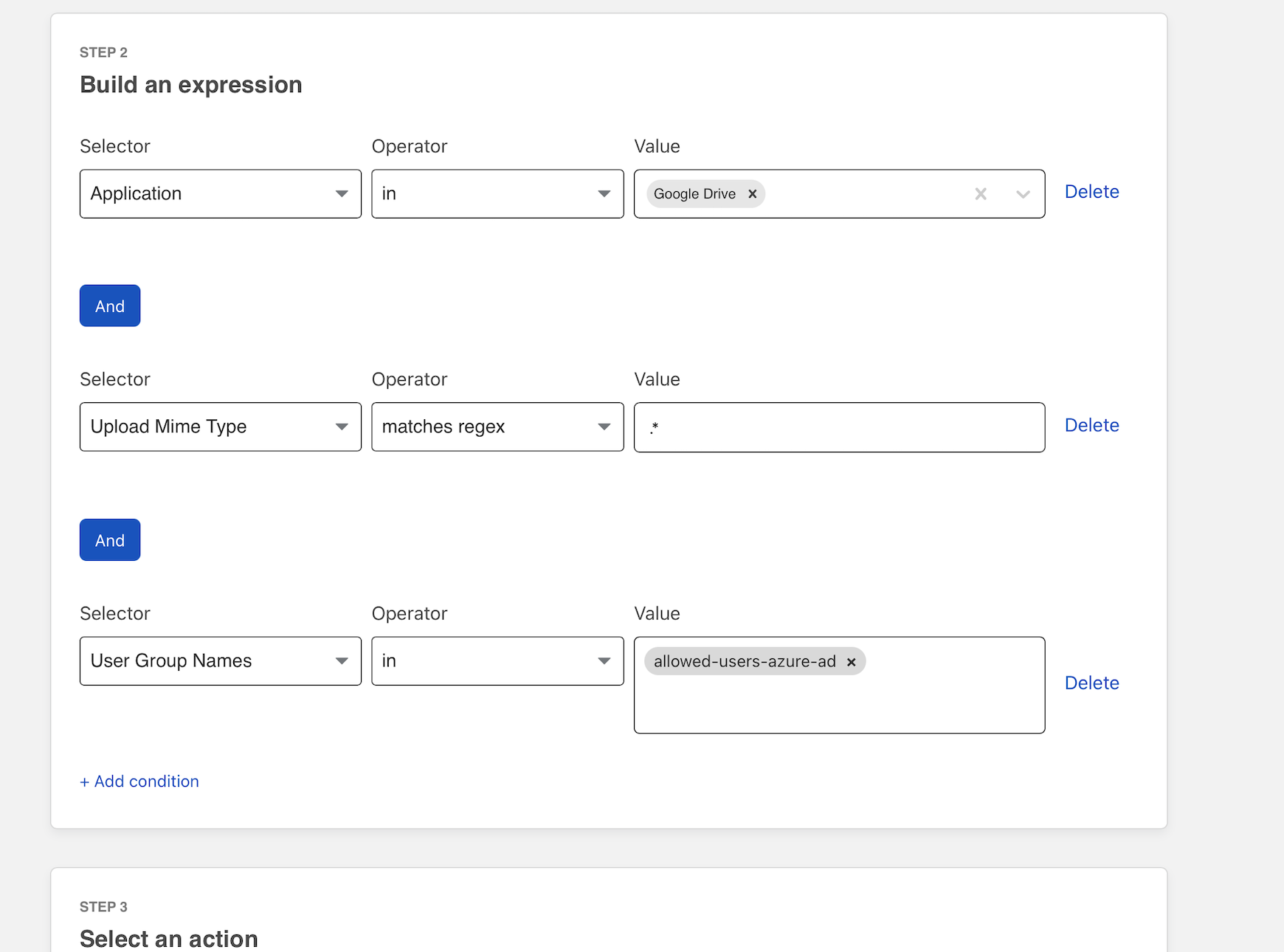This screenshot has height=952, width=1284.
Task: Delete the User Group Names condition row
Action: click(1091, 683)
